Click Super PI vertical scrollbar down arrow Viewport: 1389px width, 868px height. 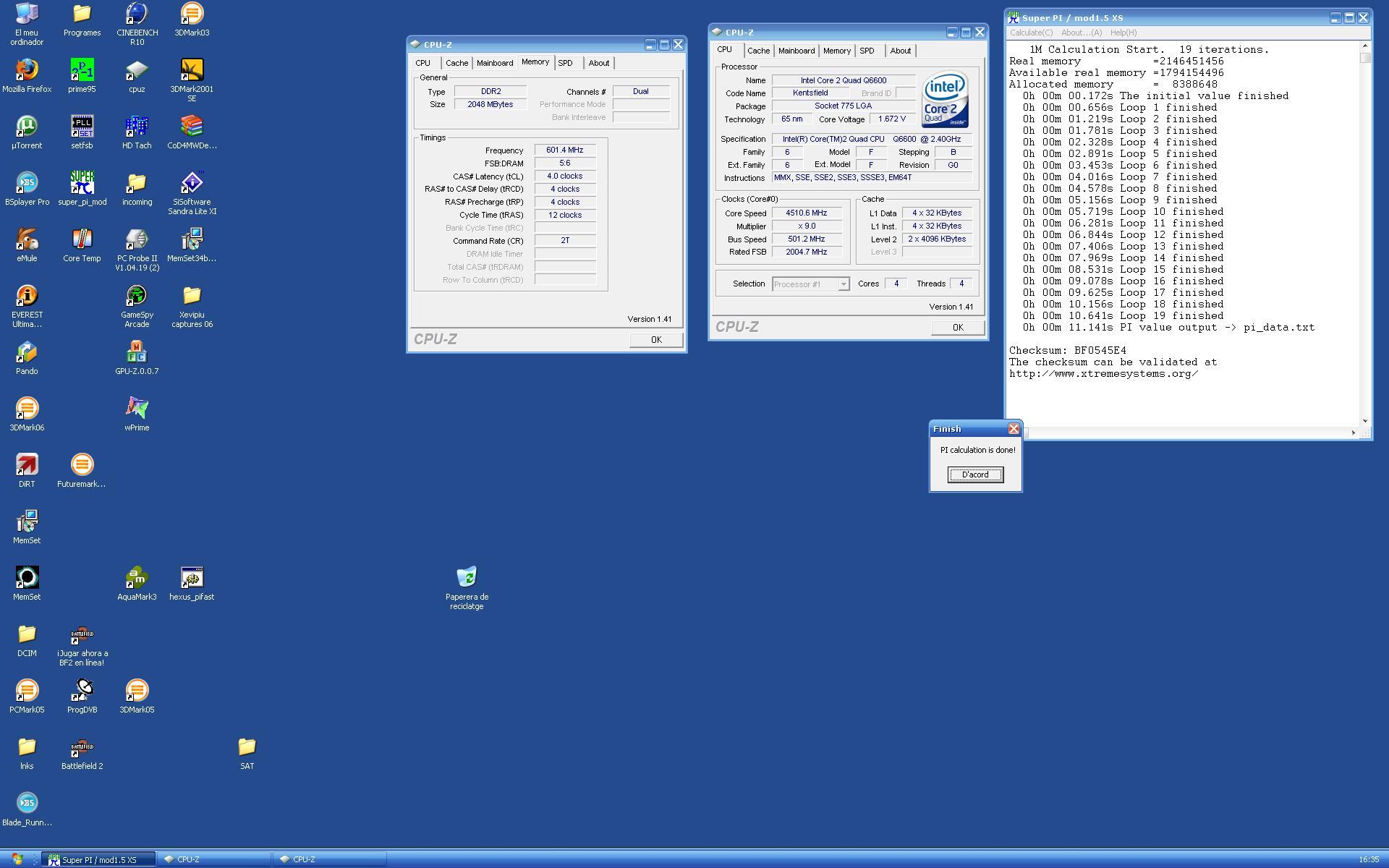tap(1365, 421)
